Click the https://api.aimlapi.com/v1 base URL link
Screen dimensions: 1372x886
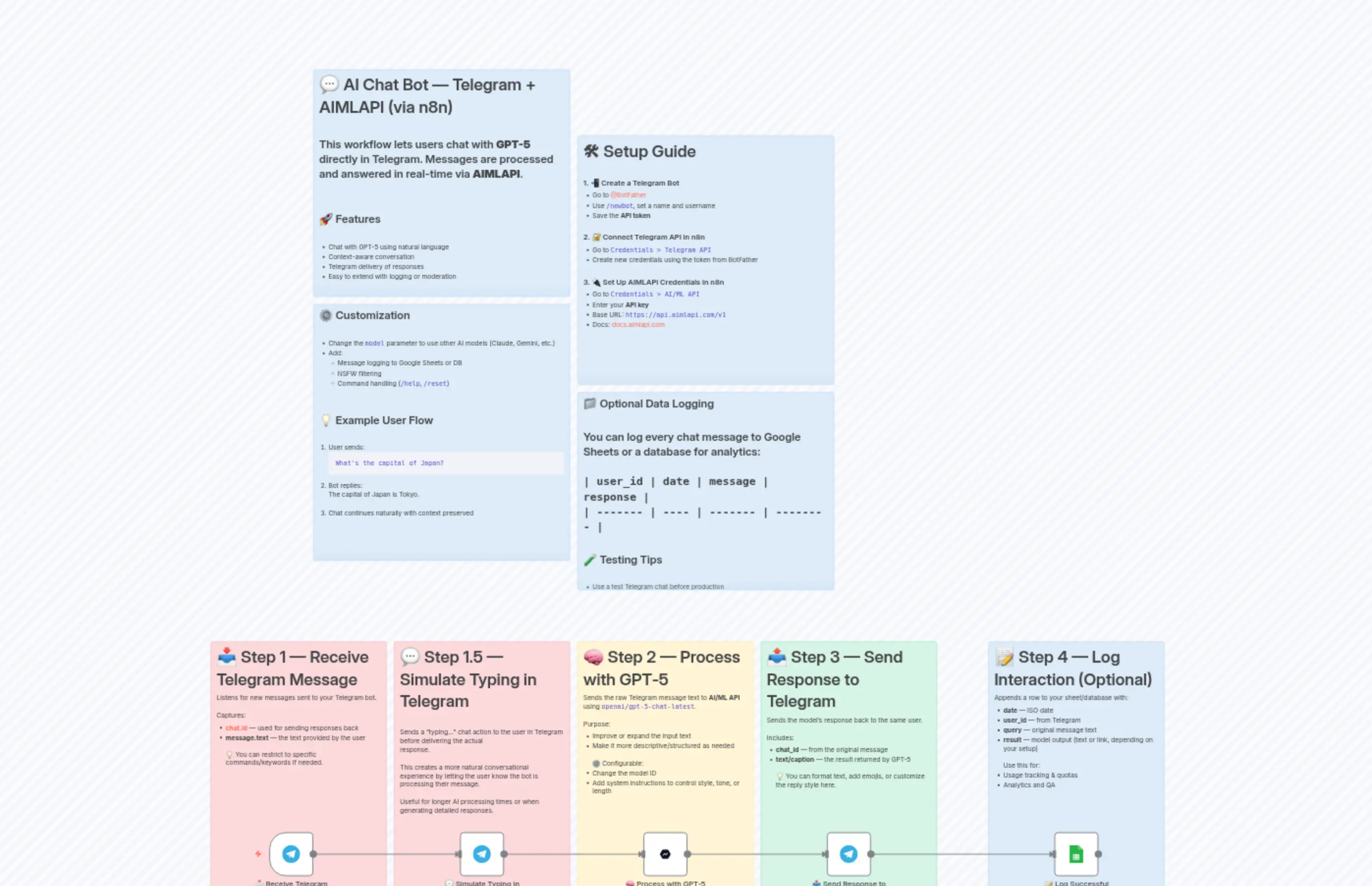click(x=675, y=315)
